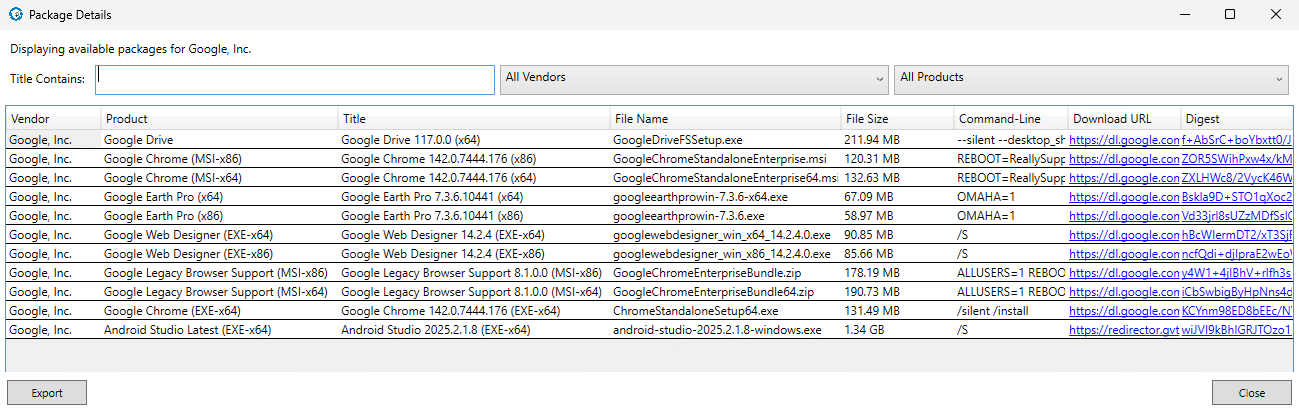Click the Package Details app icon

(15, 15)
